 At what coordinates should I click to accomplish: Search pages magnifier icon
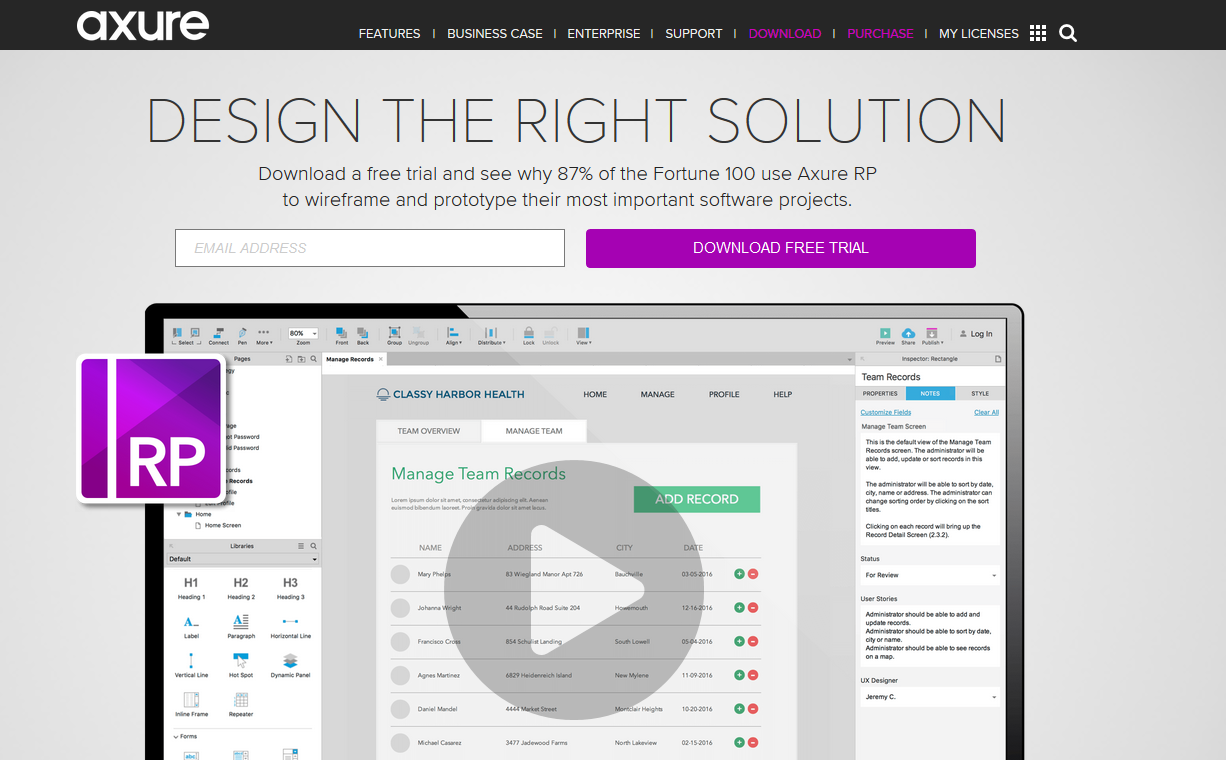tap(313, 359)
